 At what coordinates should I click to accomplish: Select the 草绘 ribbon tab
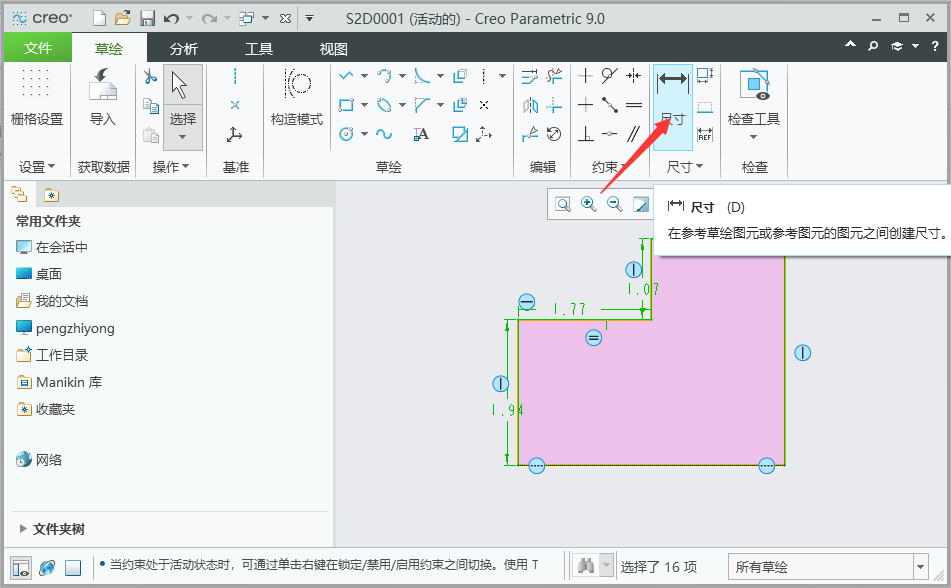pyautogui.click(x=109, y=48)
